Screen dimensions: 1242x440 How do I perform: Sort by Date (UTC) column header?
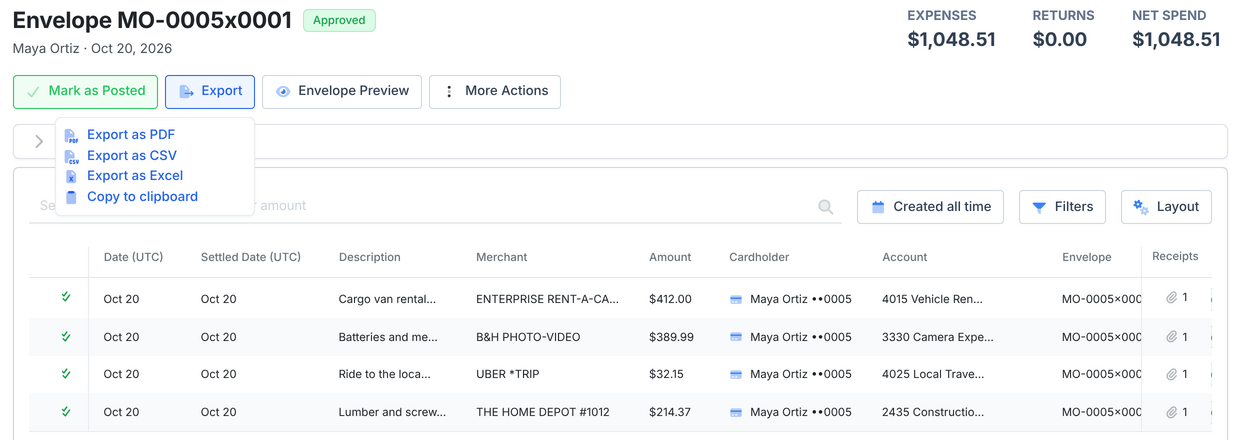(x=133, y=257)
